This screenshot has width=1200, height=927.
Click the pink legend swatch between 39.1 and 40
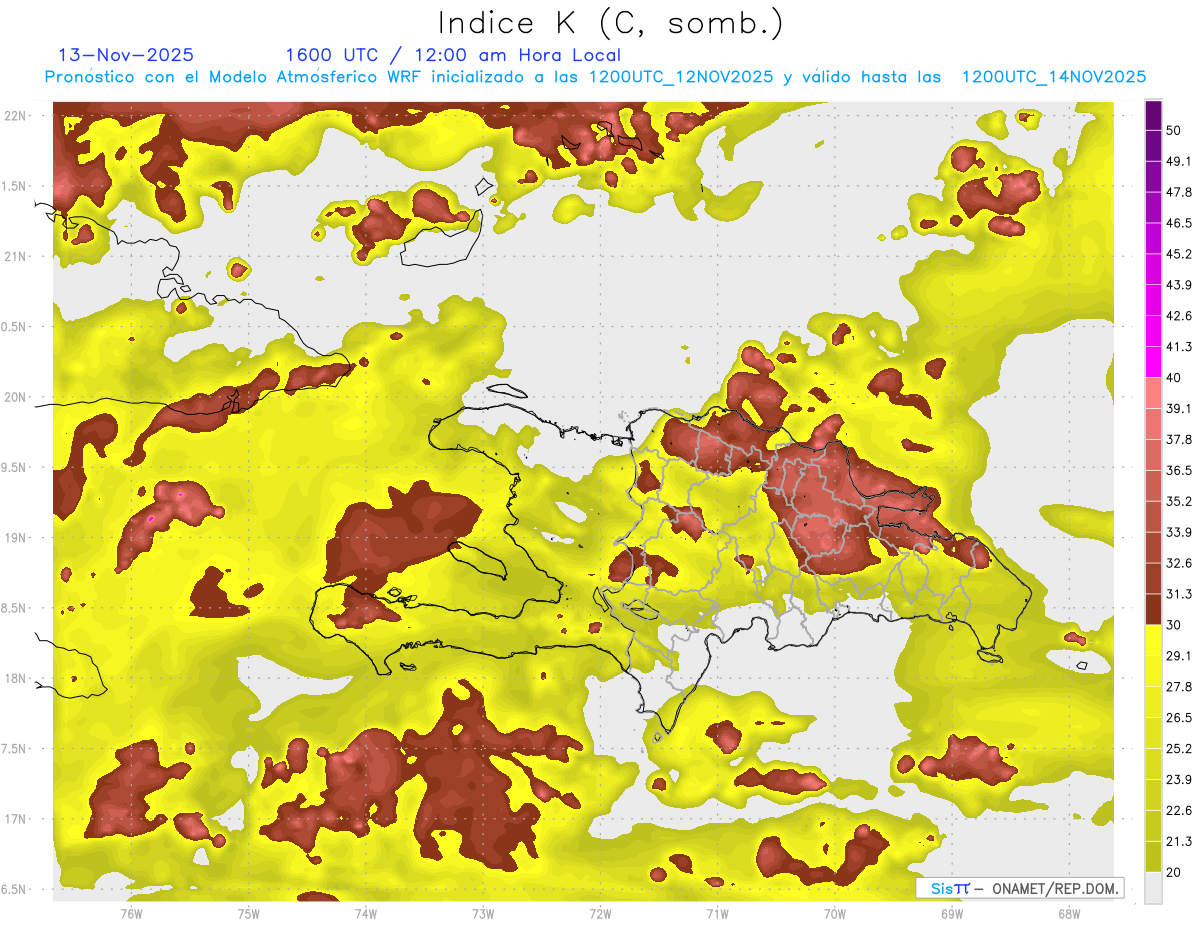click(x=1153, y=393)
